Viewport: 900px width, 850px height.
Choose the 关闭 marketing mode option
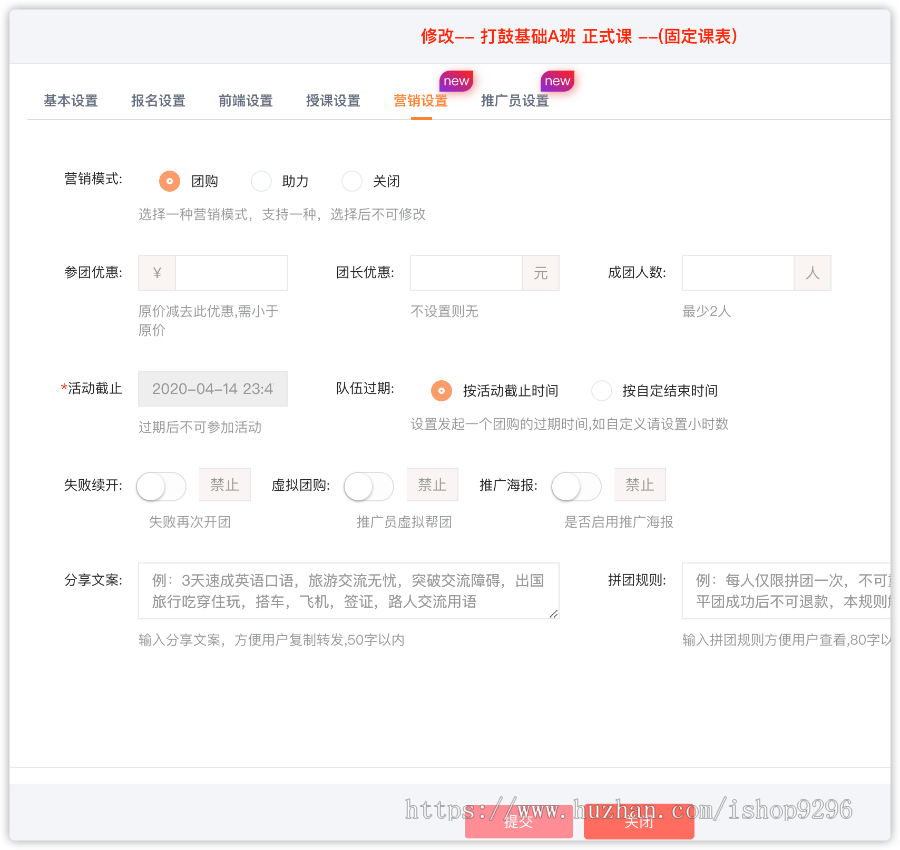[x=351, y=181]
